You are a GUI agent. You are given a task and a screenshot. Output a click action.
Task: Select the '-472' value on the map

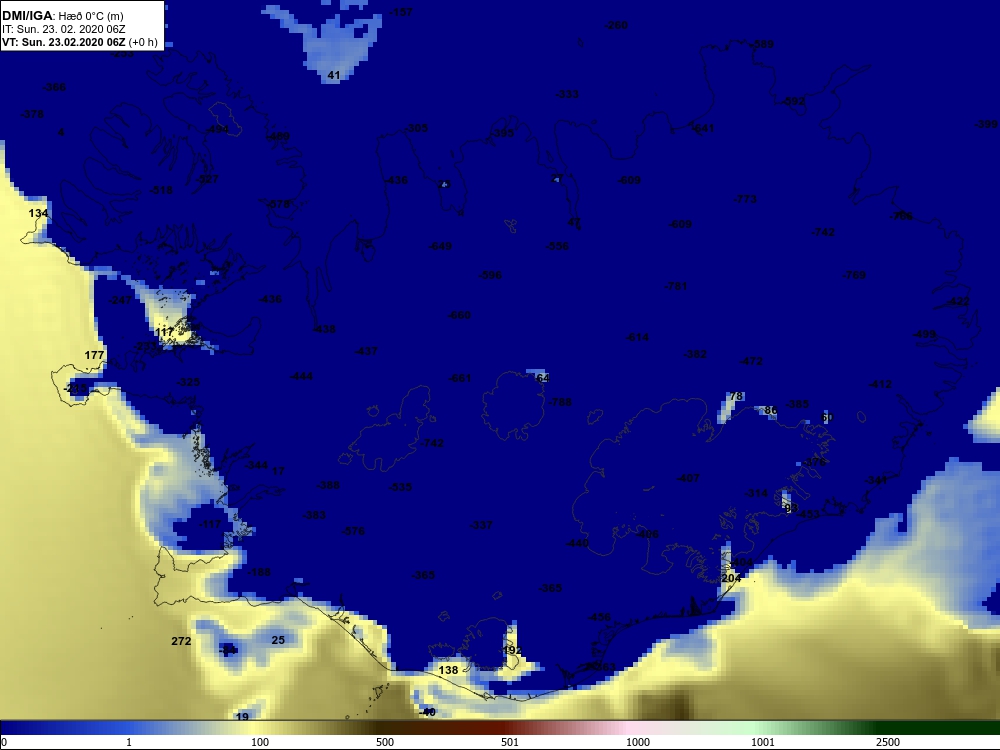[751, 361]
